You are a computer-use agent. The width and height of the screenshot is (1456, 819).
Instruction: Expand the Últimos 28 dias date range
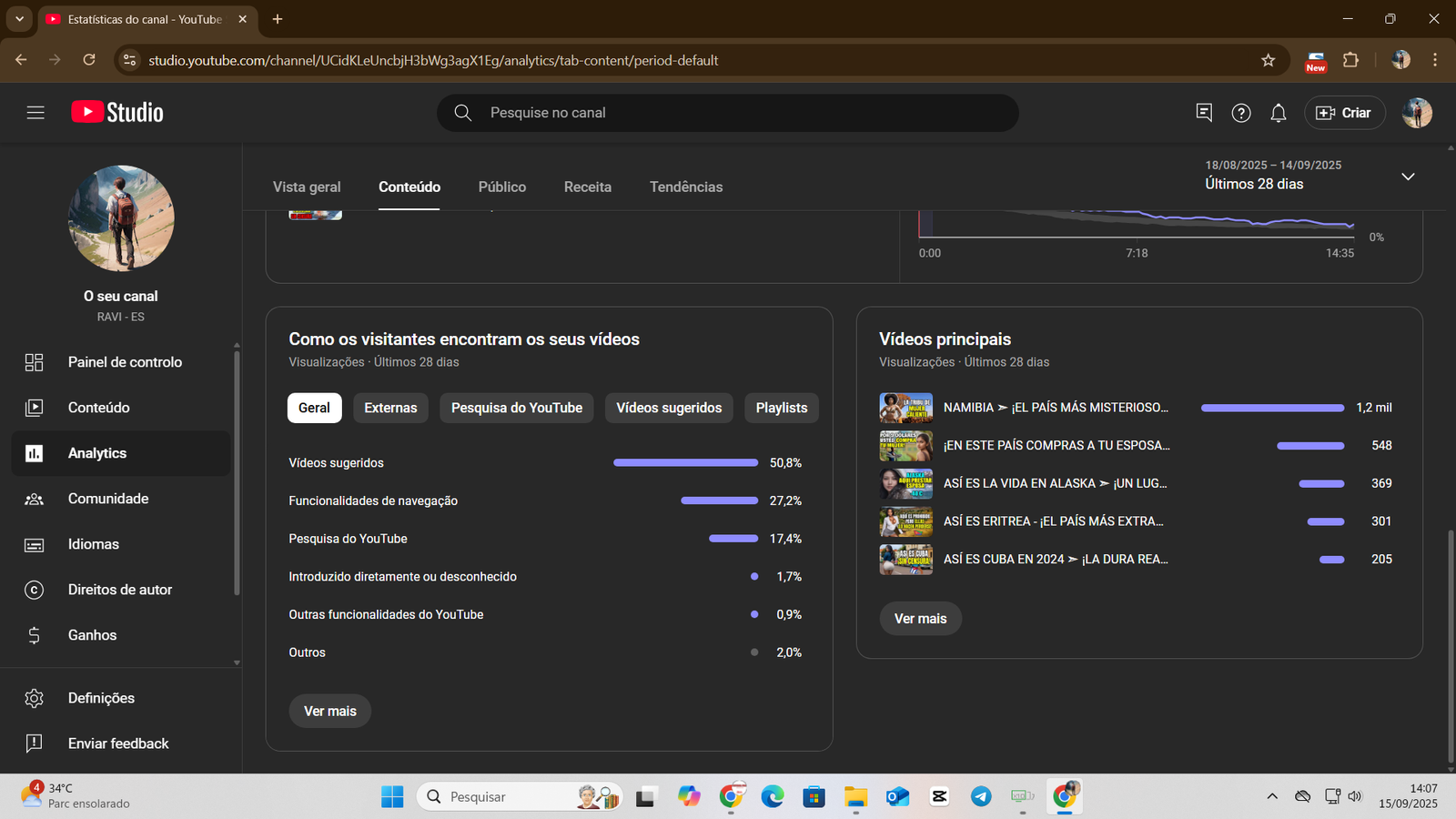[1408, 176]
